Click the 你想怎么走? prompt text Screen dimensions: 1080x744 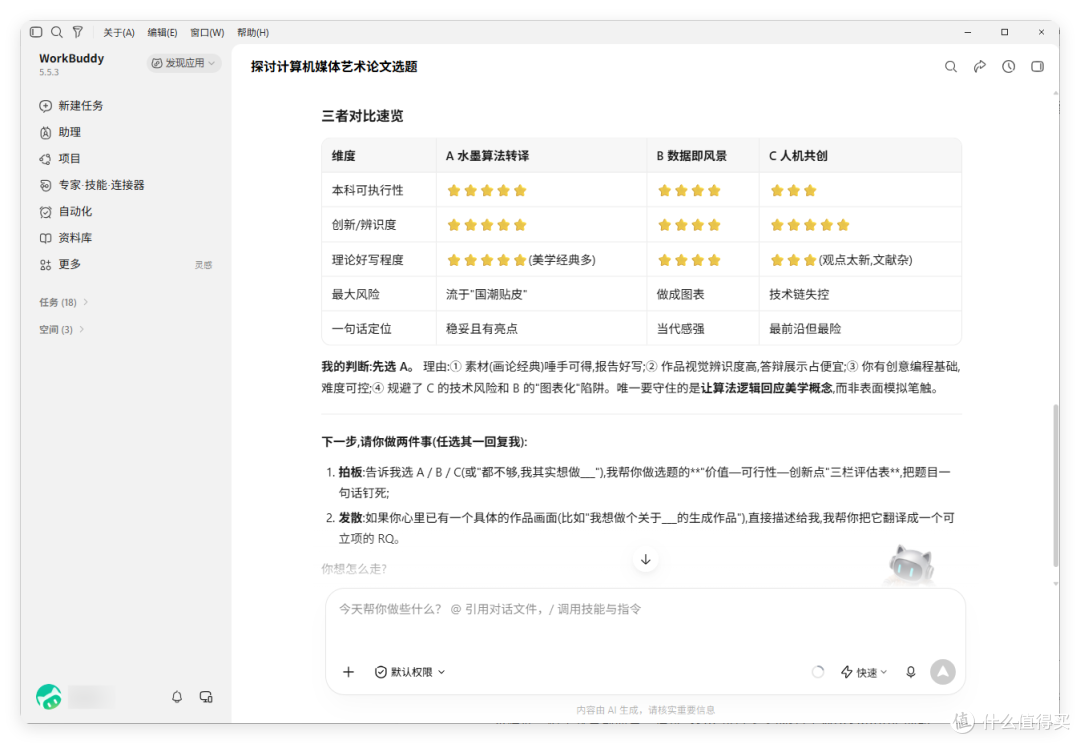coord(354,568)
